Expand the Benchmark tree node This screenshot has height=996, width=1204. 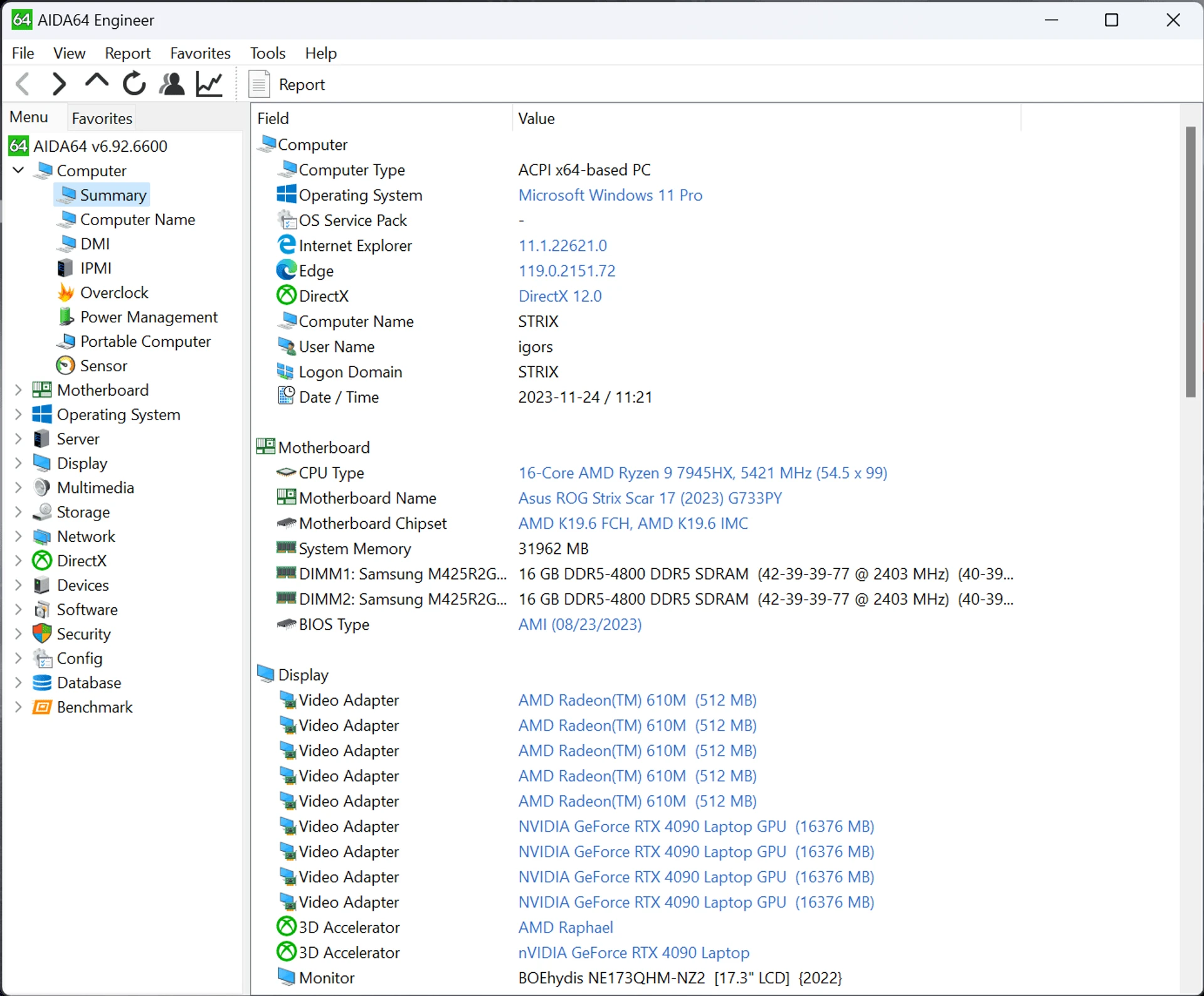pos(18,707)
